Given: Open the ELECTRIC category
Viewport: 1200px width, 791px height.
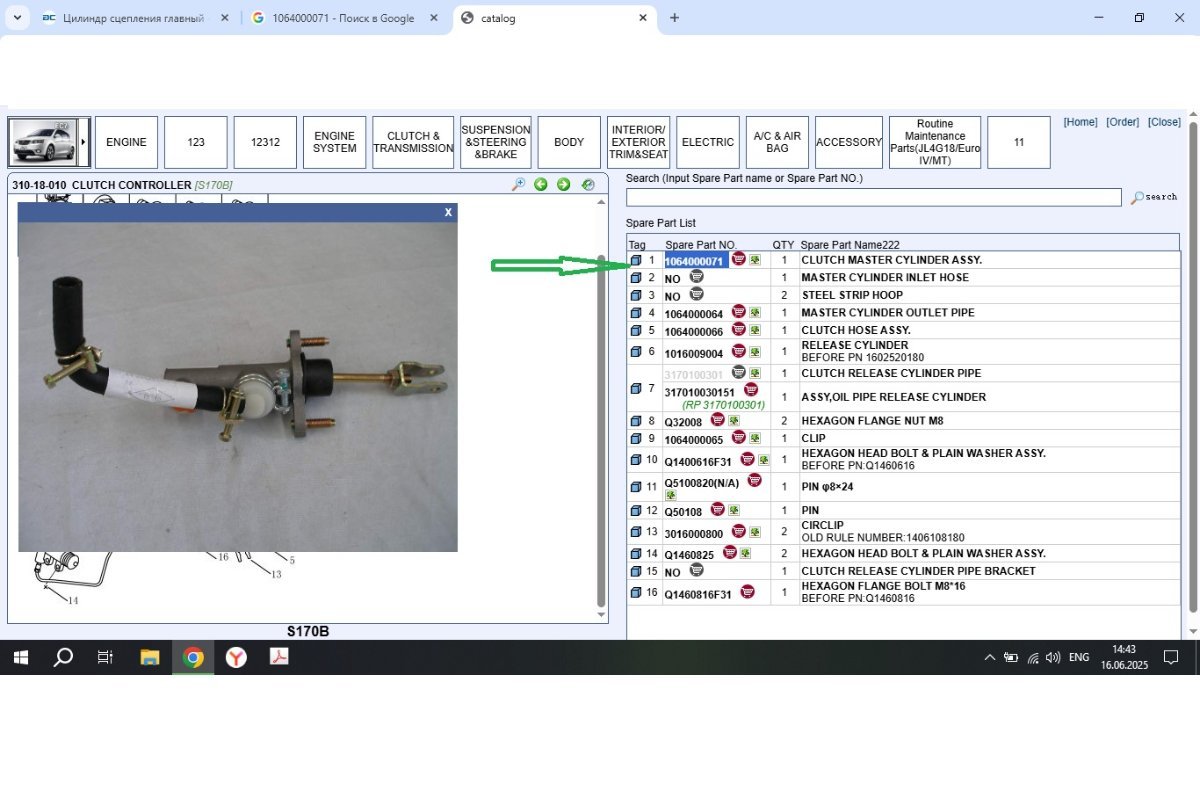Looking at the screenshot, I should (x=708, y=142).
